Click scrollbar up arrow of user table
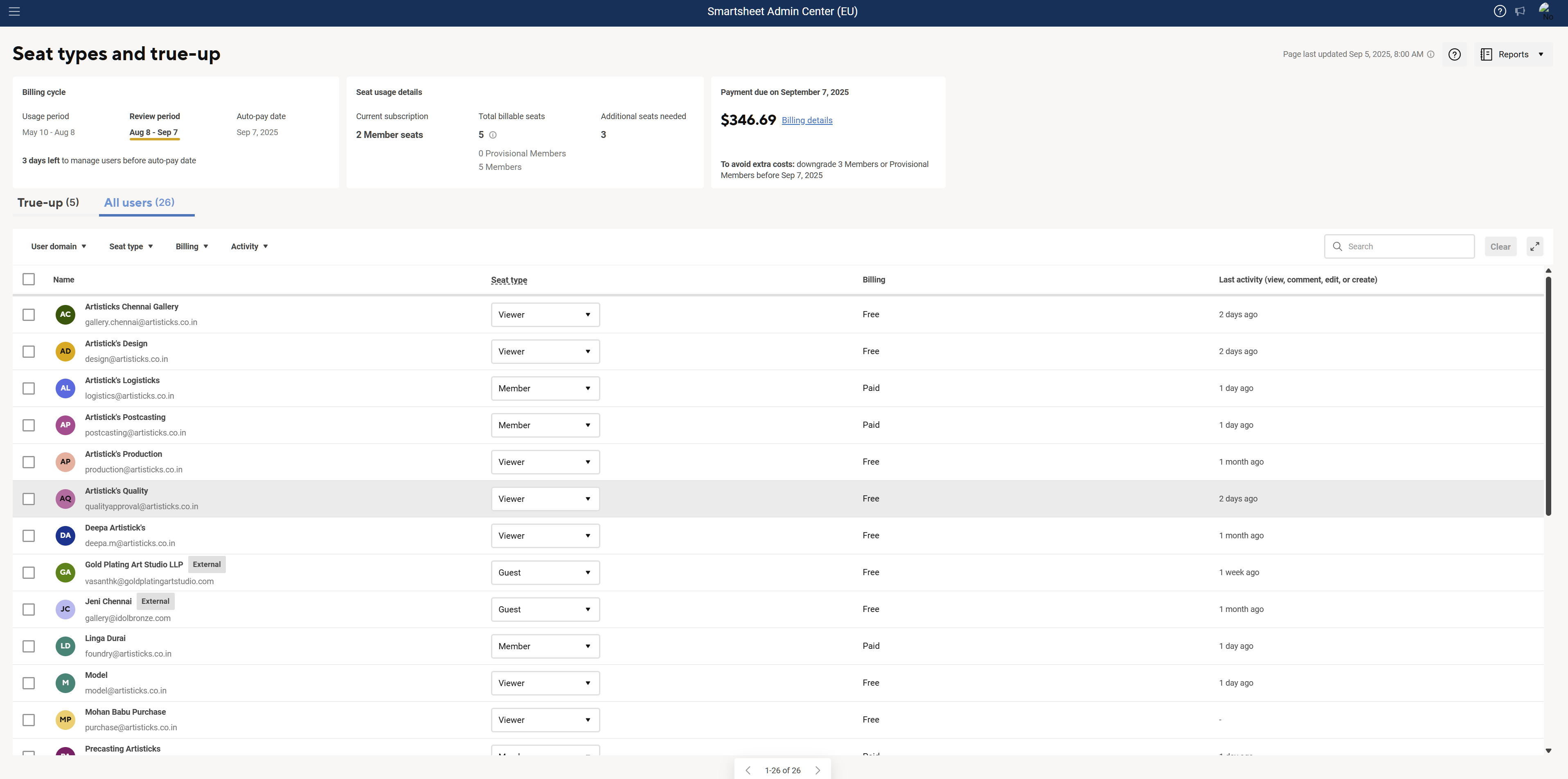1568x779 pixels. 1548,271
